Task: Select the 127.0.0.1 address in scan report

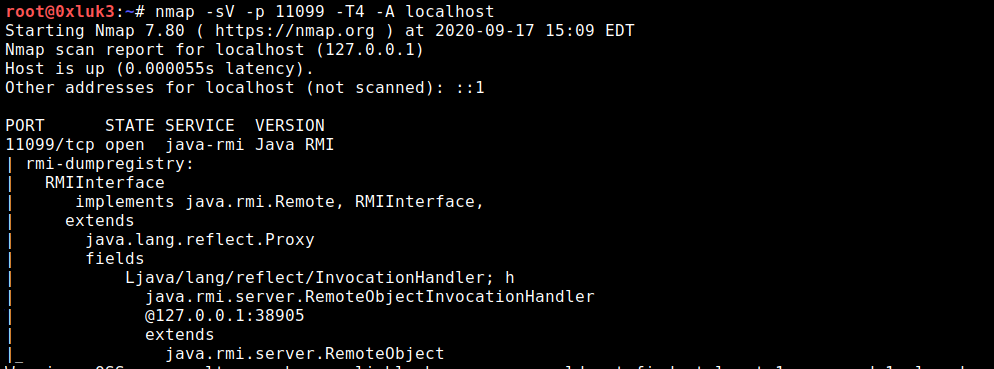Action: tap(368, 49)
